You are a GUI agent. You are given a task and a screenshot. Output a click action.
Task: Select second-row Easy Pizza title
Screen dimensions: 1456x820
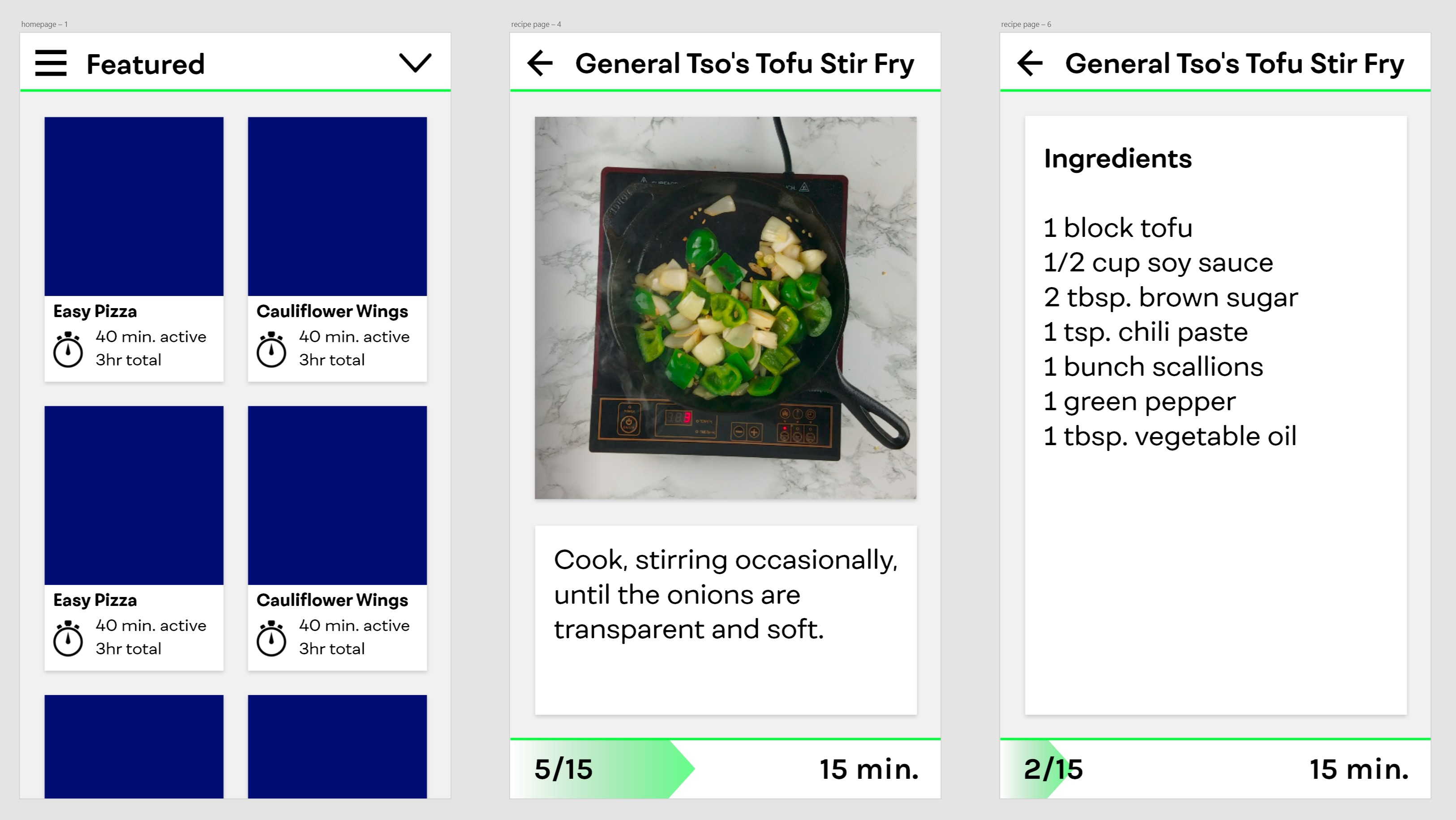[95, 600]
